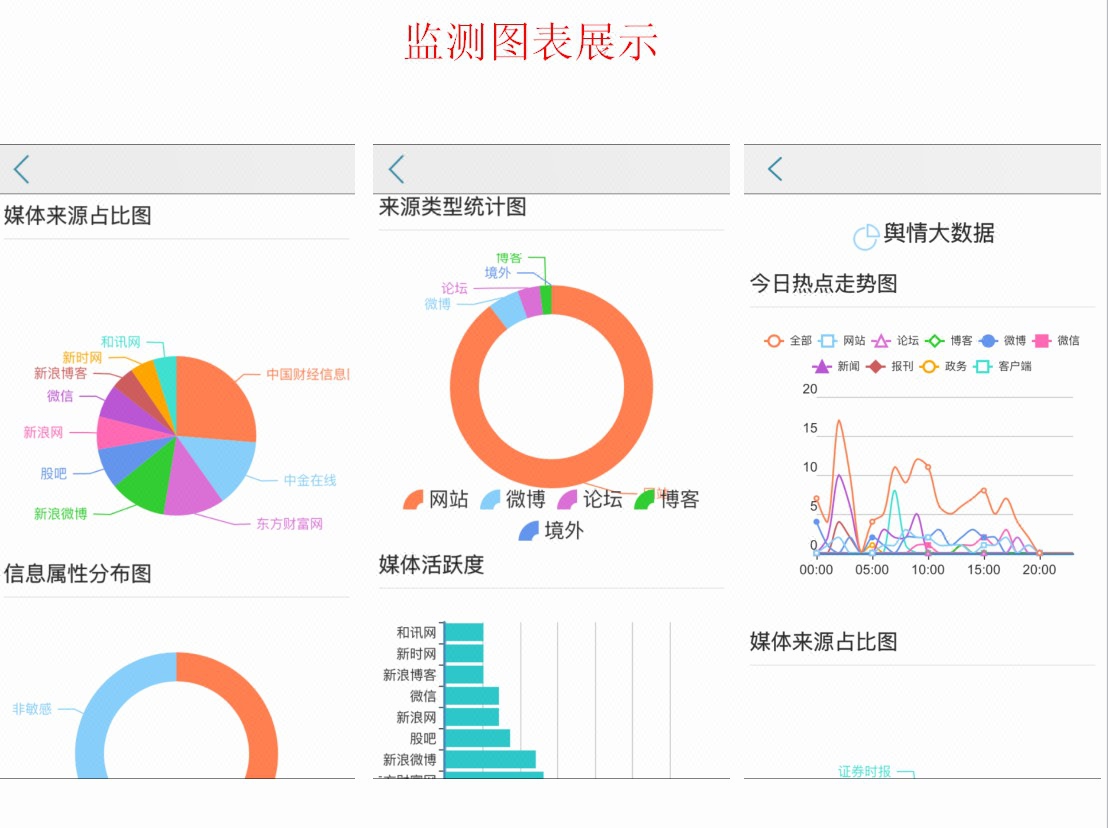Tap back arrow above 舆情大数据 title
The image size is (1108, 828).
(775, 169)
